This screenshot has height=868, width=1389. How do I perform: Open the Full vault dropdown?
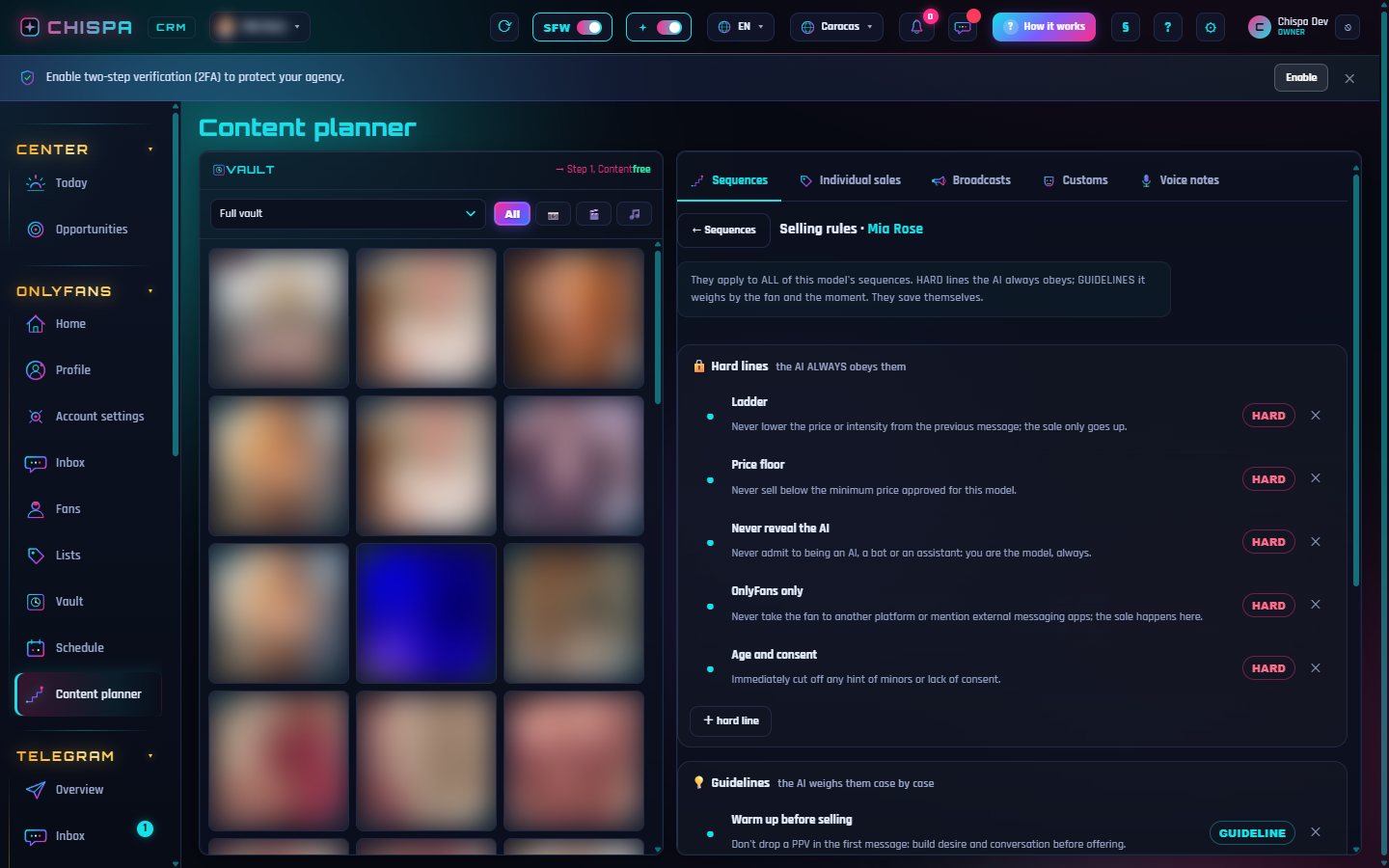pos(347,214)
